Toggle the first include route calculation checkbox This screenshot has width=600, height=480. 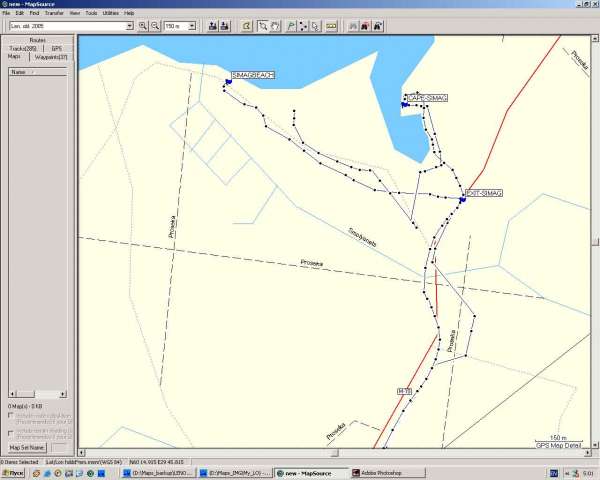pos(11,416)
